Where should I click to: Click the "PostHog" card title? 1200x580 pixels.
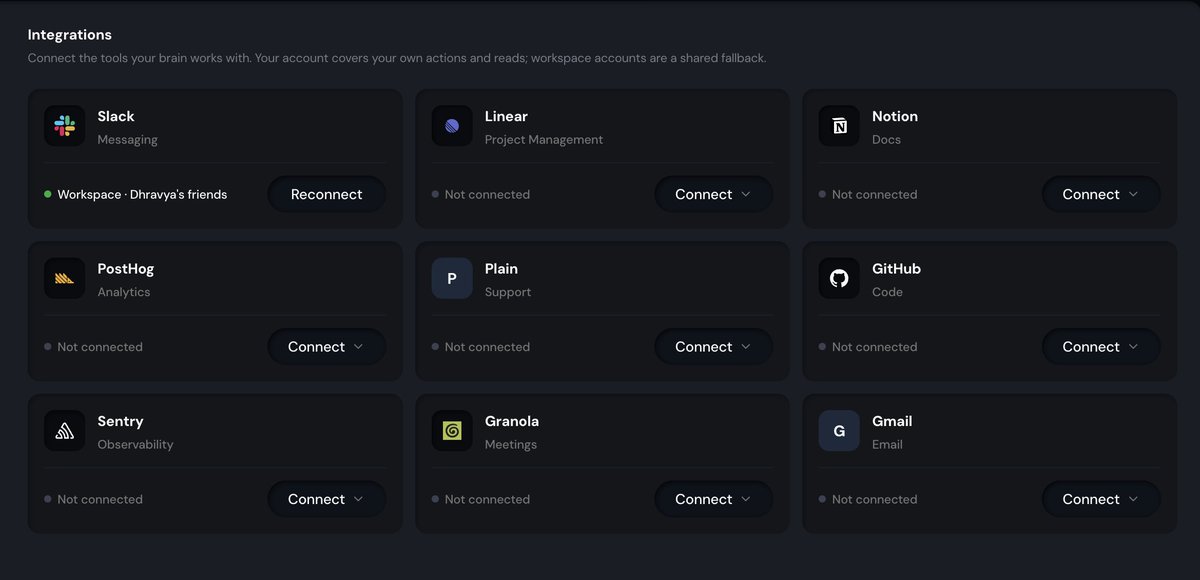126,269
